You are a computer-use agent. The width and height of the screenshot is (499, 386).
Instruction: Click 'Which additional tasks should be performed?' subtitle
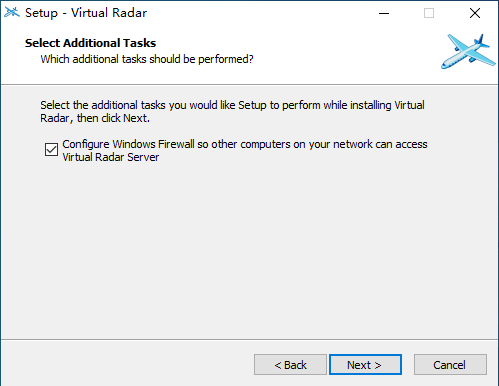147,59
